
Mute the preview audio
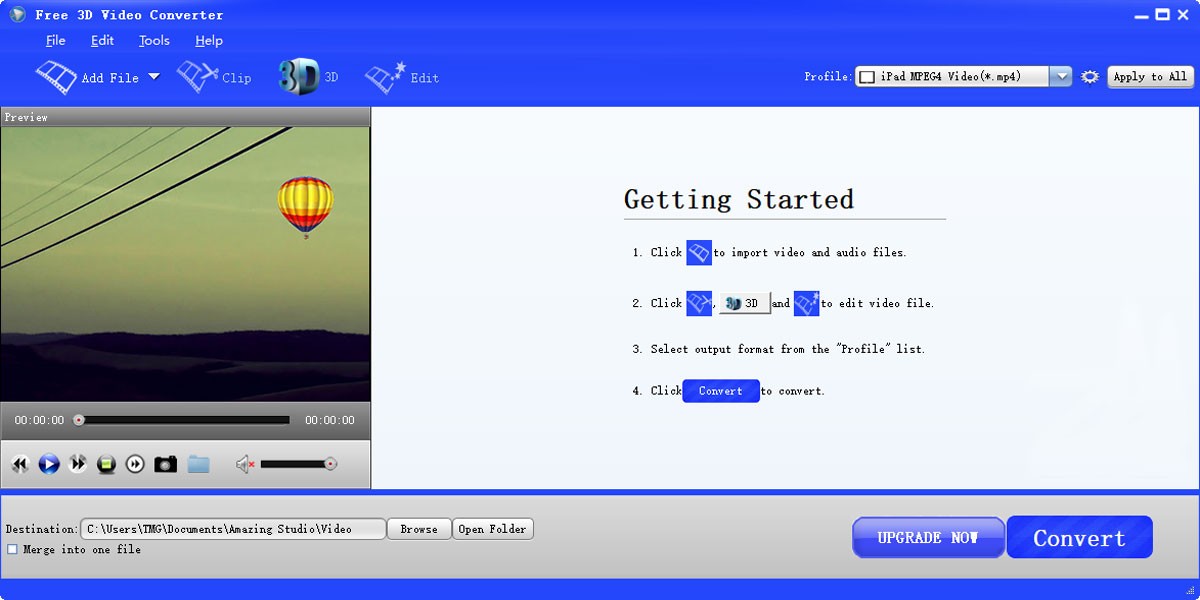point(243,463)
